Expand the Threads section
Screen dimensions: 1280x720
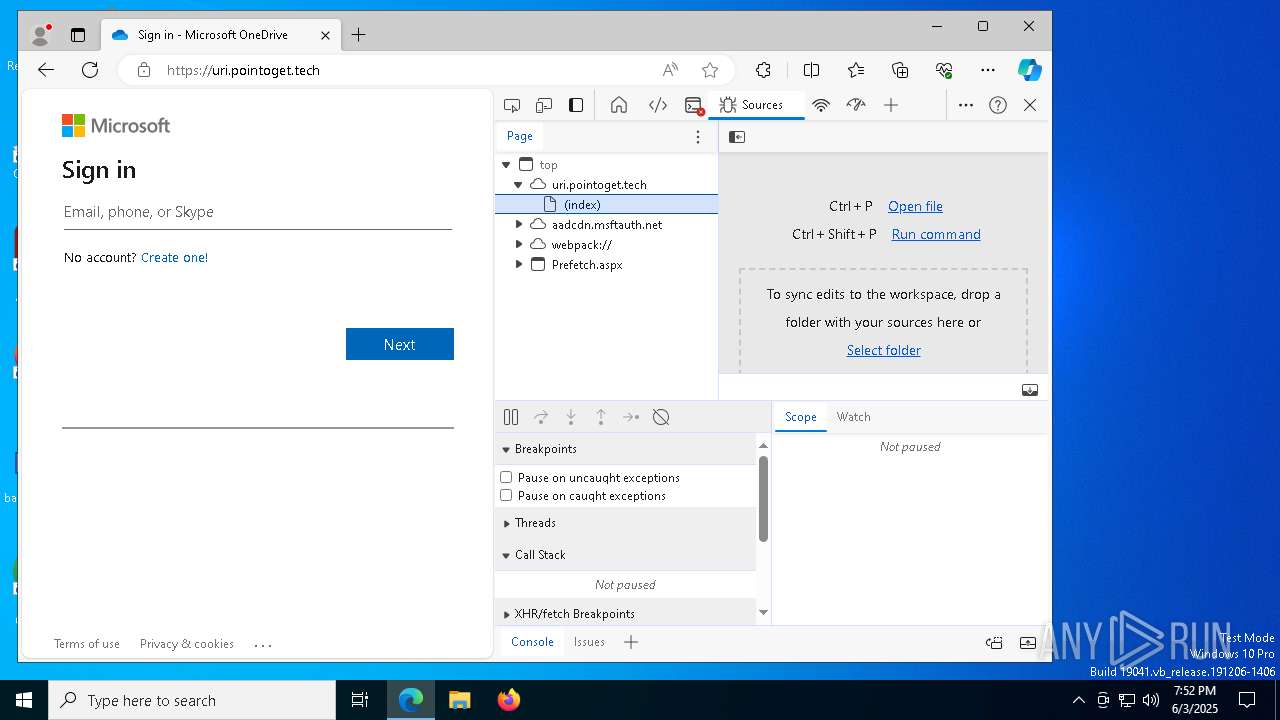click(506, 523)
